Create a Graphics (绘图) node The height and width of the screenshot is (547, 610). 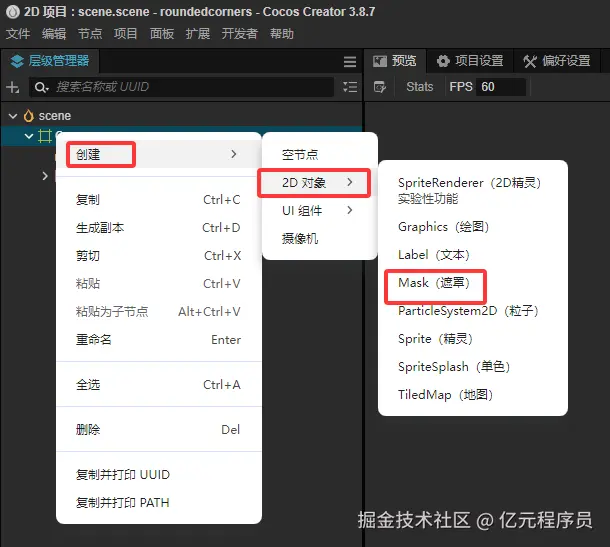(x=473, y=226)
